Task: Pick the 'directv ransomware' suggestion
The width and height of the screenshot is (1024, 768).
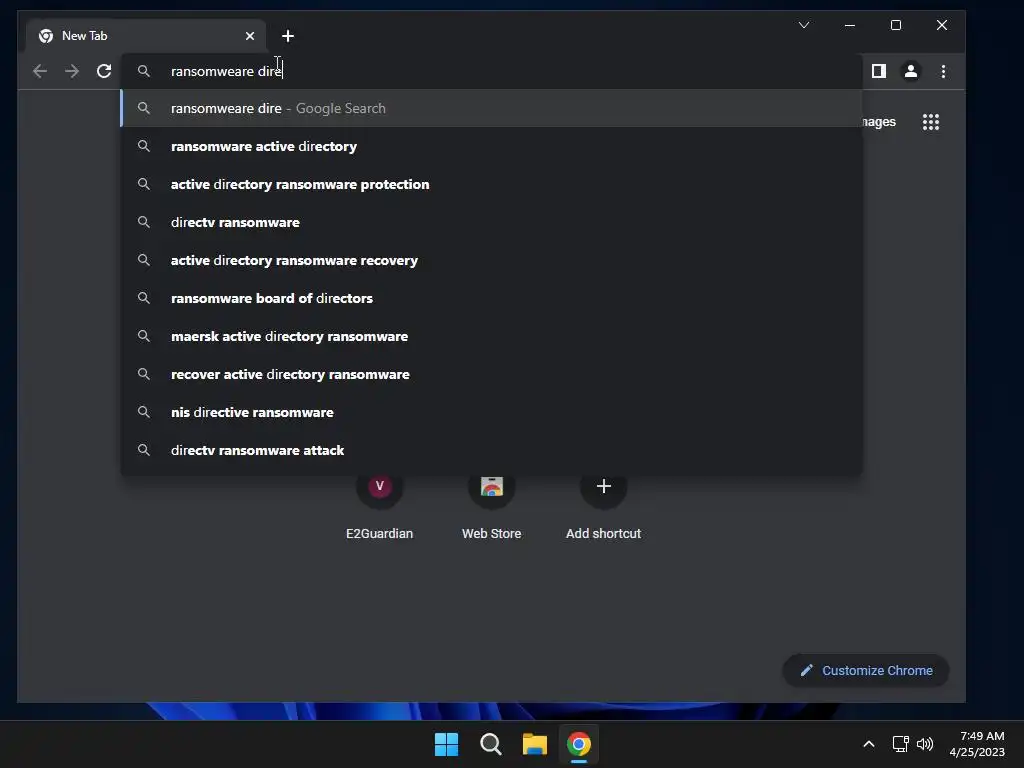Action: tap(491, 222)
